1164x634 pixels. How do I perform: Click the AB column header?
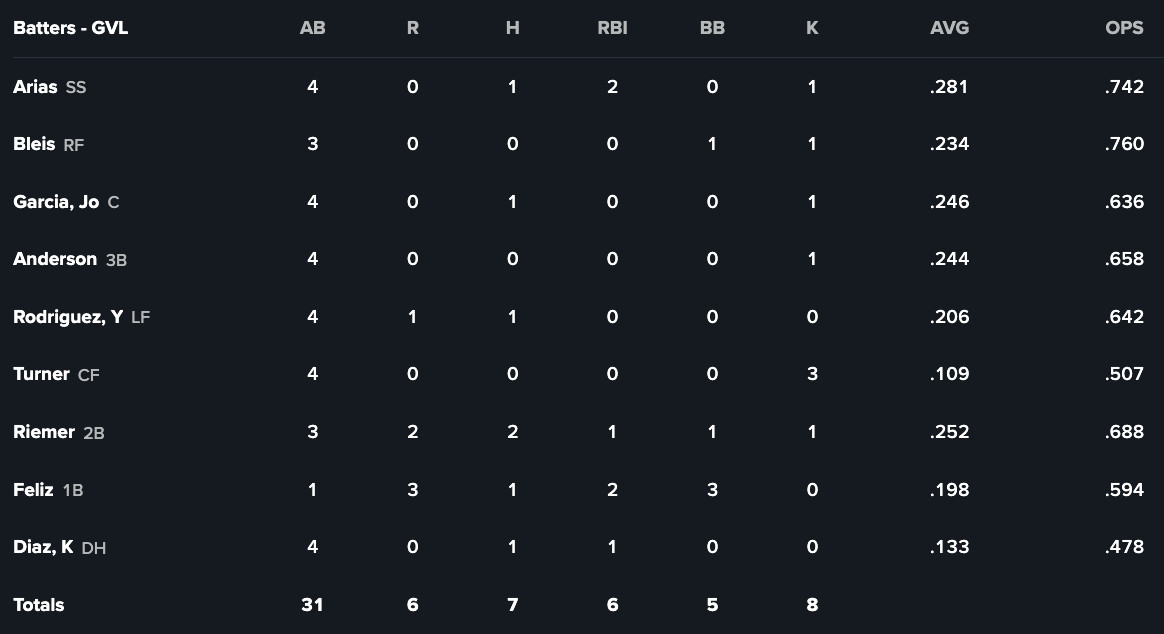point(312,28)
